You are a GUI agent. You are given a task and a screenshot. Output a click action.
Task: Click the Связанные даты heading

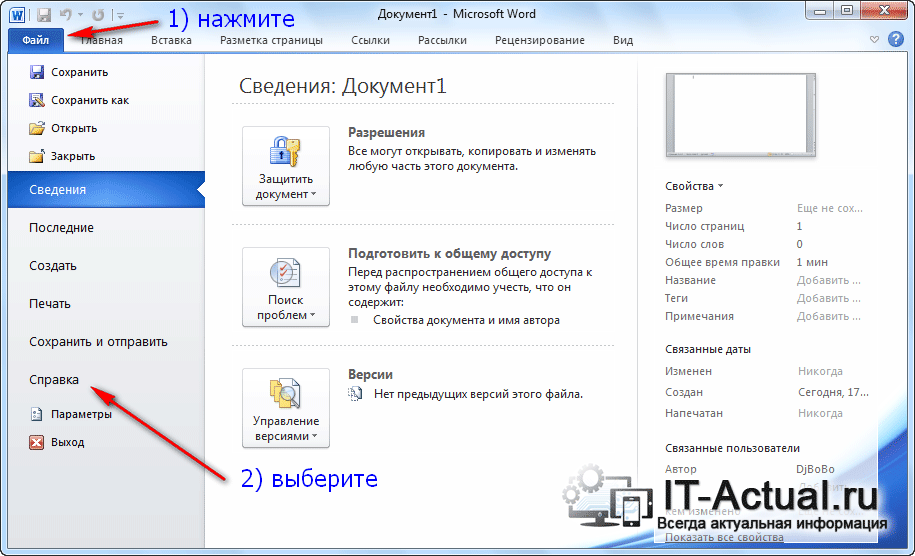pos(708,349)
